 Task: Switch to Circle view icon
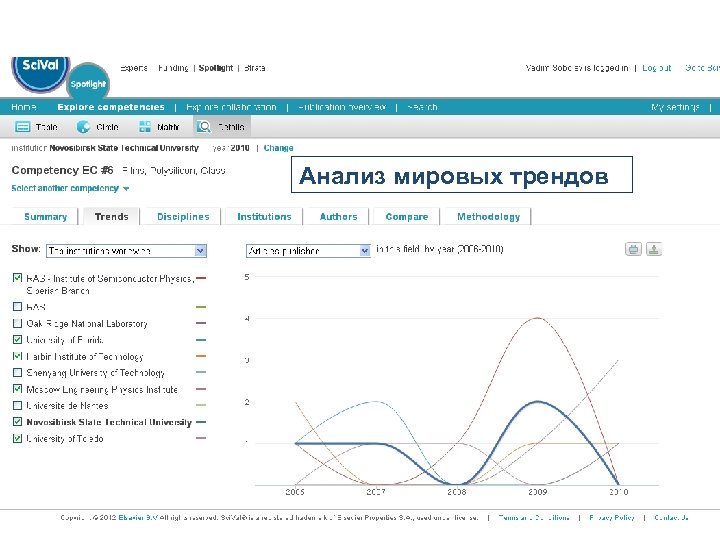[83, 127]
